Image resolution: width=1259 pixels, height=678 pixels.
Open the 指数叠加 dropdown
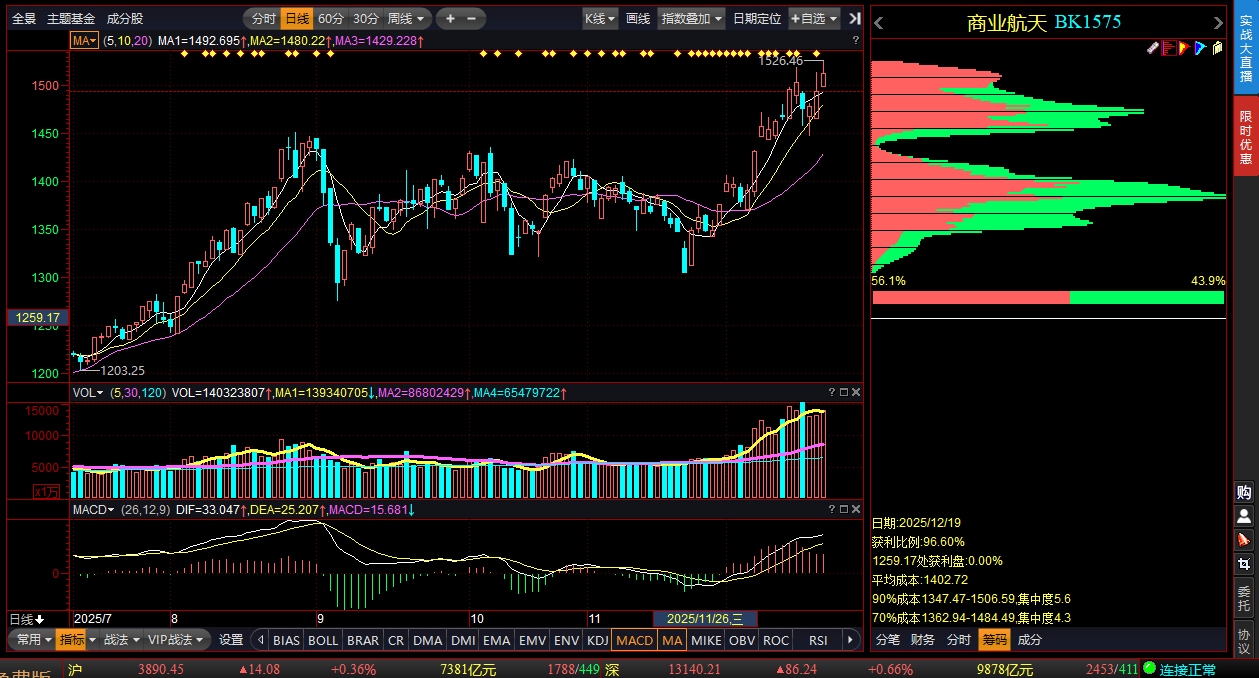691,18
